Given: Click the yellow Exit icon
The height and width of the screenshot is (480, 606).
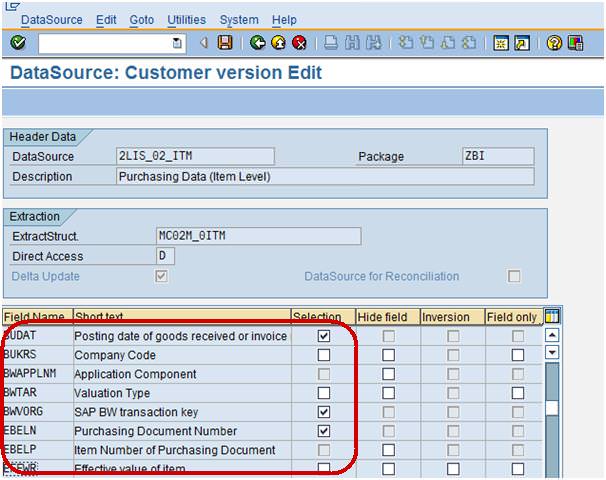Looking at the screenshot, I should click(x=277, y=43).
